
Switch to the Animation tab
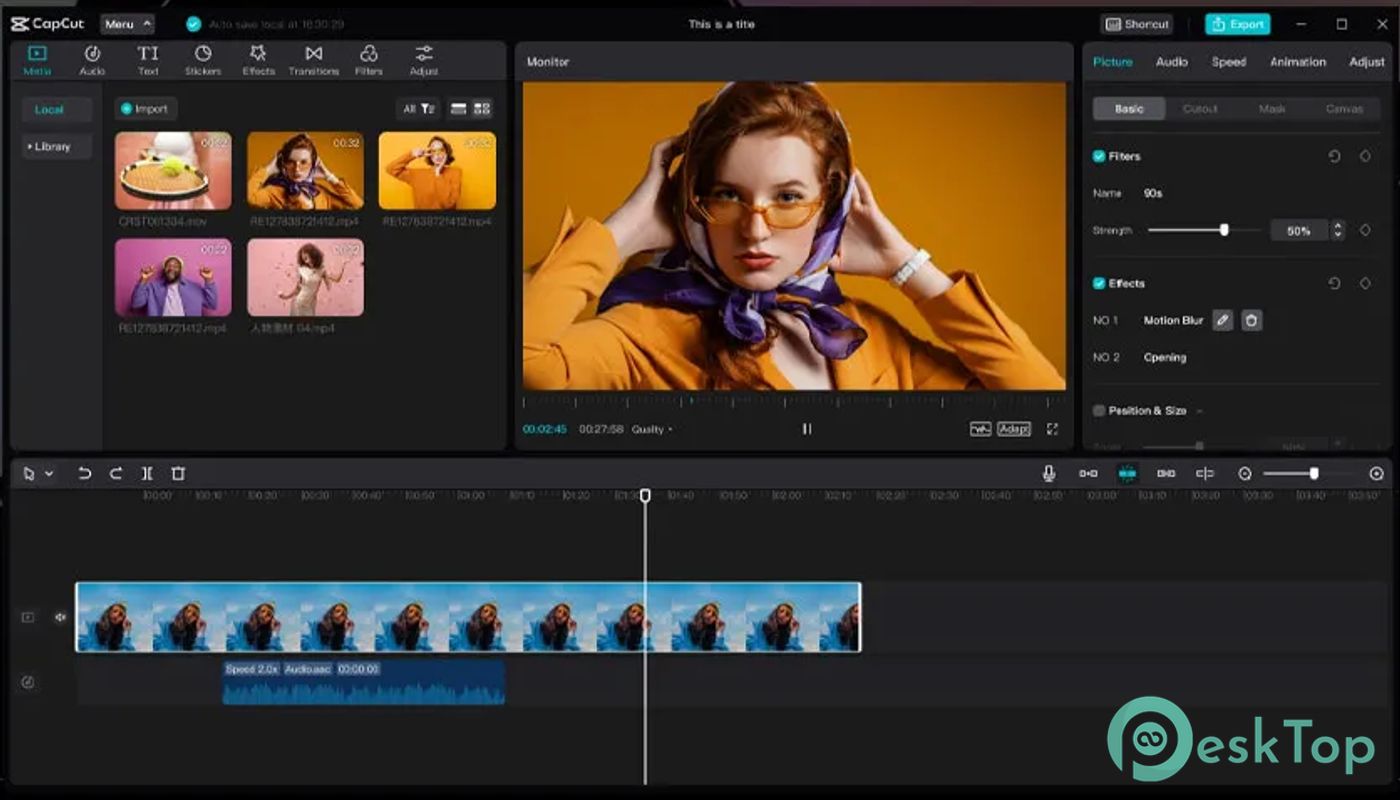coord(1297,62)
